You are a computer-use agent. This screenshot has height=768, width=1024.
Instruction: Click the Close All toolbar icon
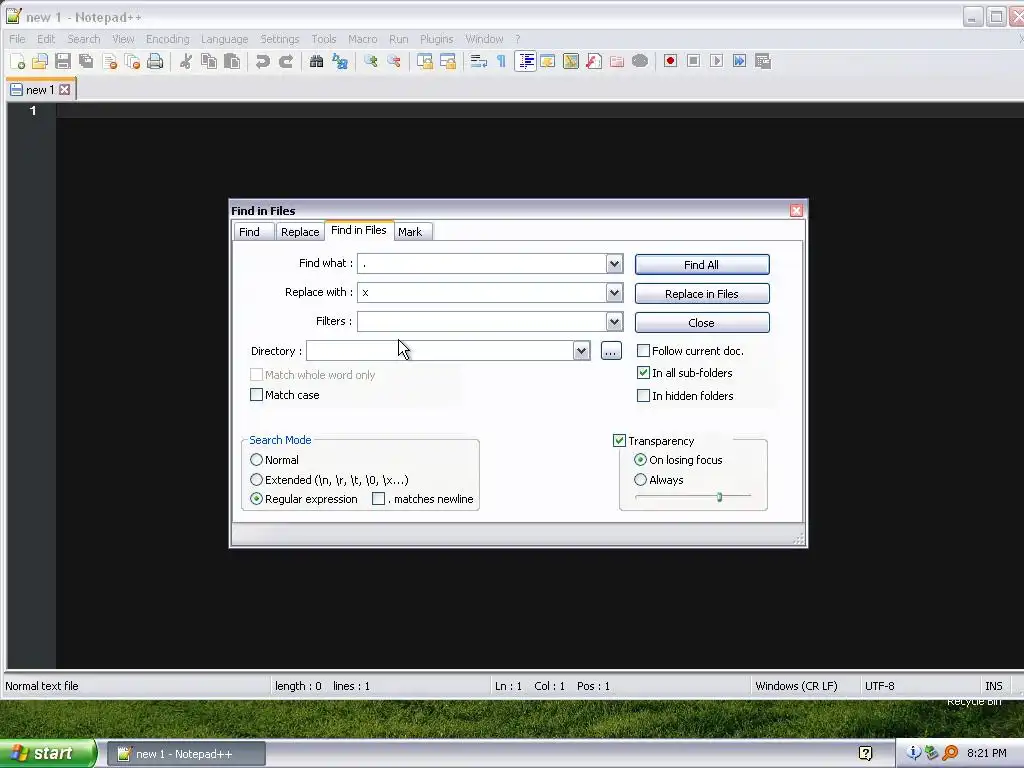(133, 61)
